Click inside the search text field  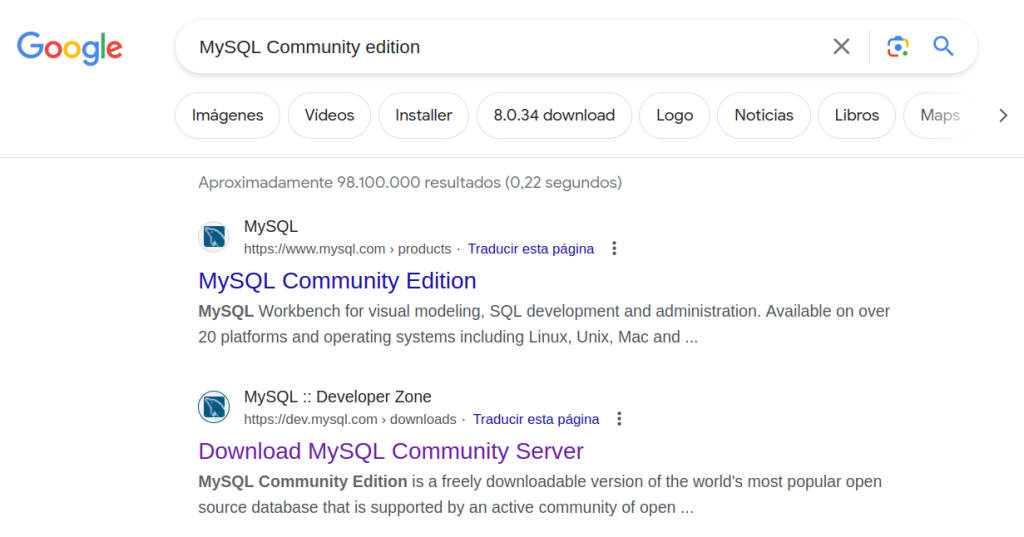tap(500, 47)
